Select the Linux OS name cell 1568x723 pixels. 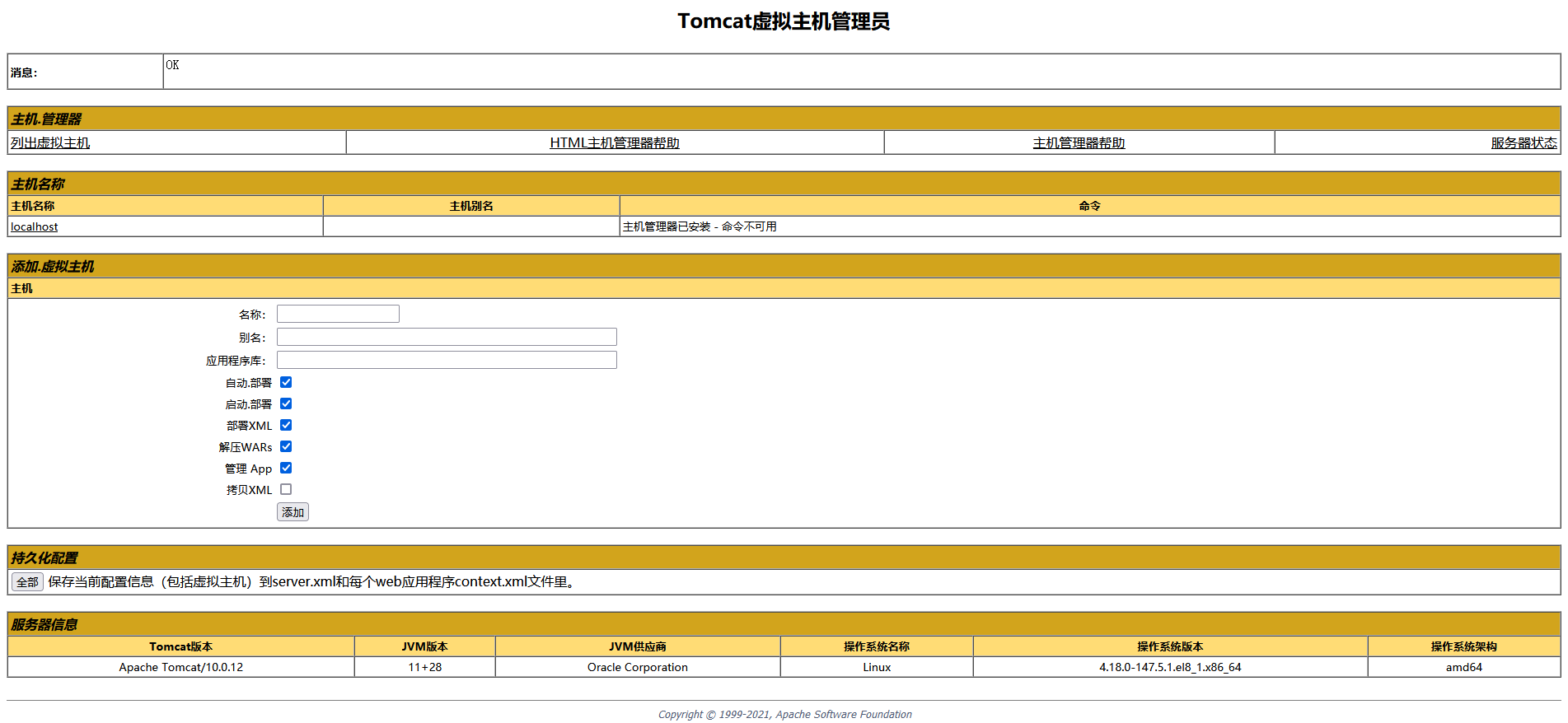(x=877, y=667)
